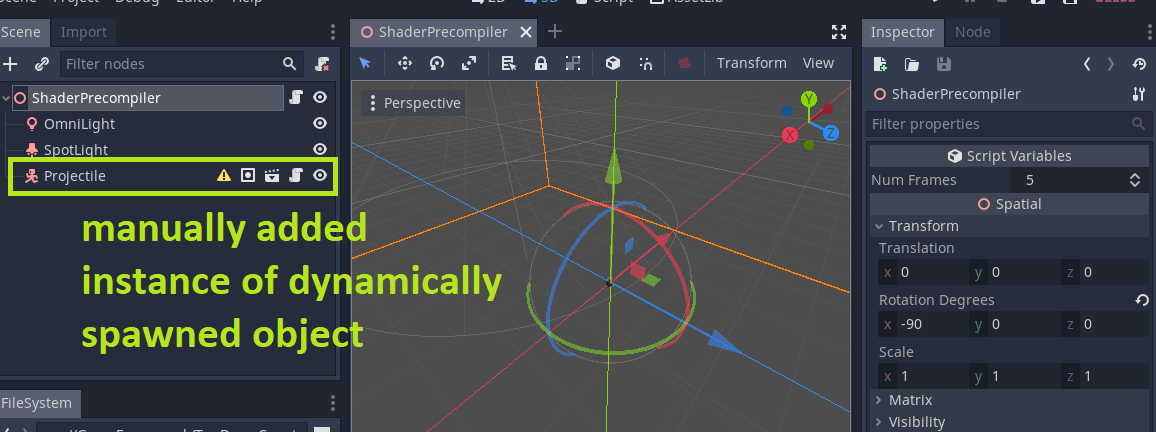This screenshot has width=1156, height=432.
Task: Switch to Rotate mode tool
Action: click(x=437, y=63)
